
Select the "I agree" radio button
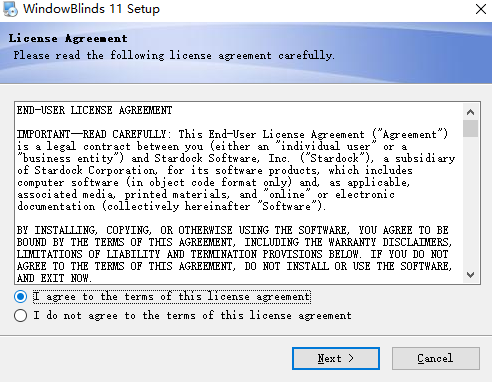[21, 296]
